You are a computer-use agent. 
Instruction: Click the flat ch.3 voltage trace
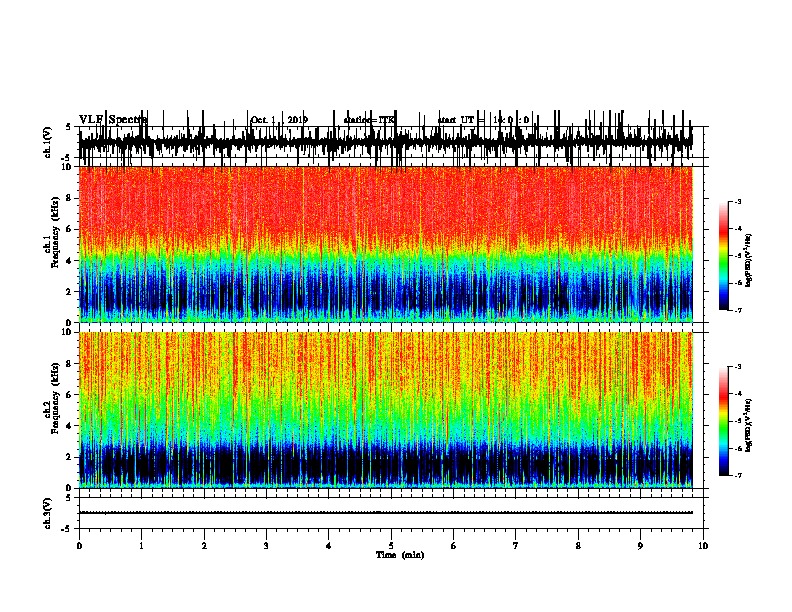[x=385, y=513]
